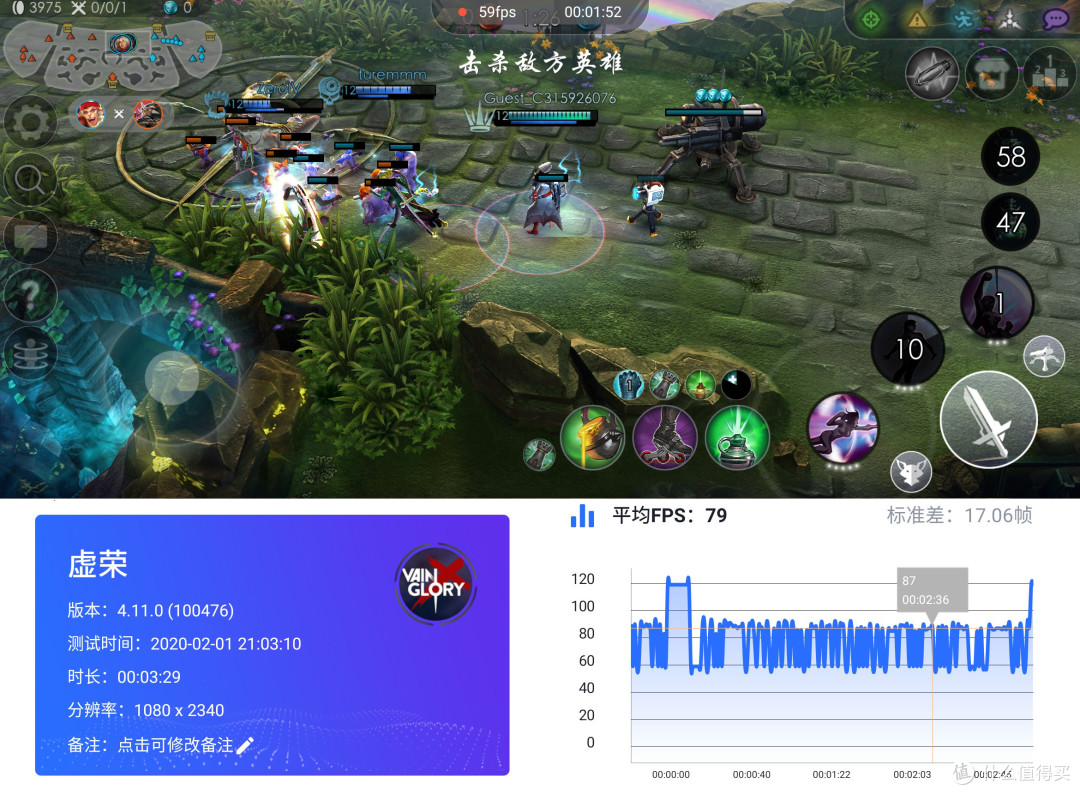Tap the small green lantern buff icon
Viewport: 1080px width, 795px height.
pos(700,385)
